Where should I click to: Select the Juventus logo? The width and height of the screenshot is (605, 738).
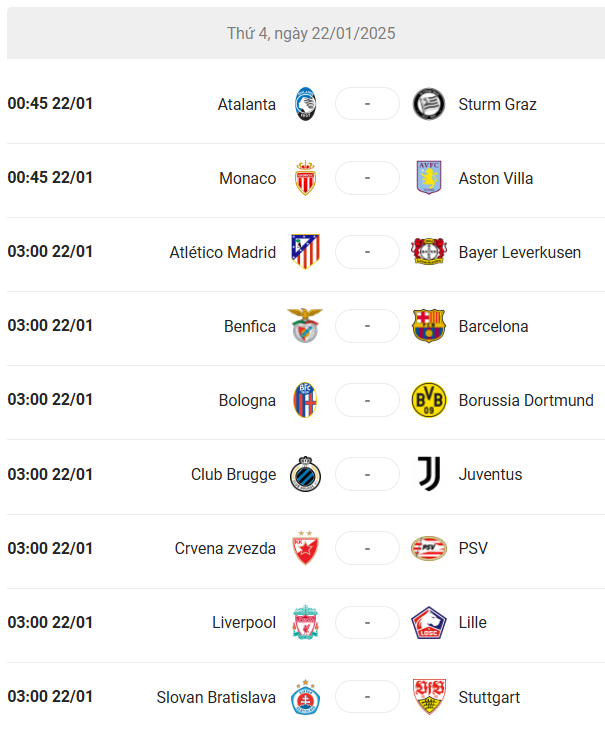pos(429,473)
